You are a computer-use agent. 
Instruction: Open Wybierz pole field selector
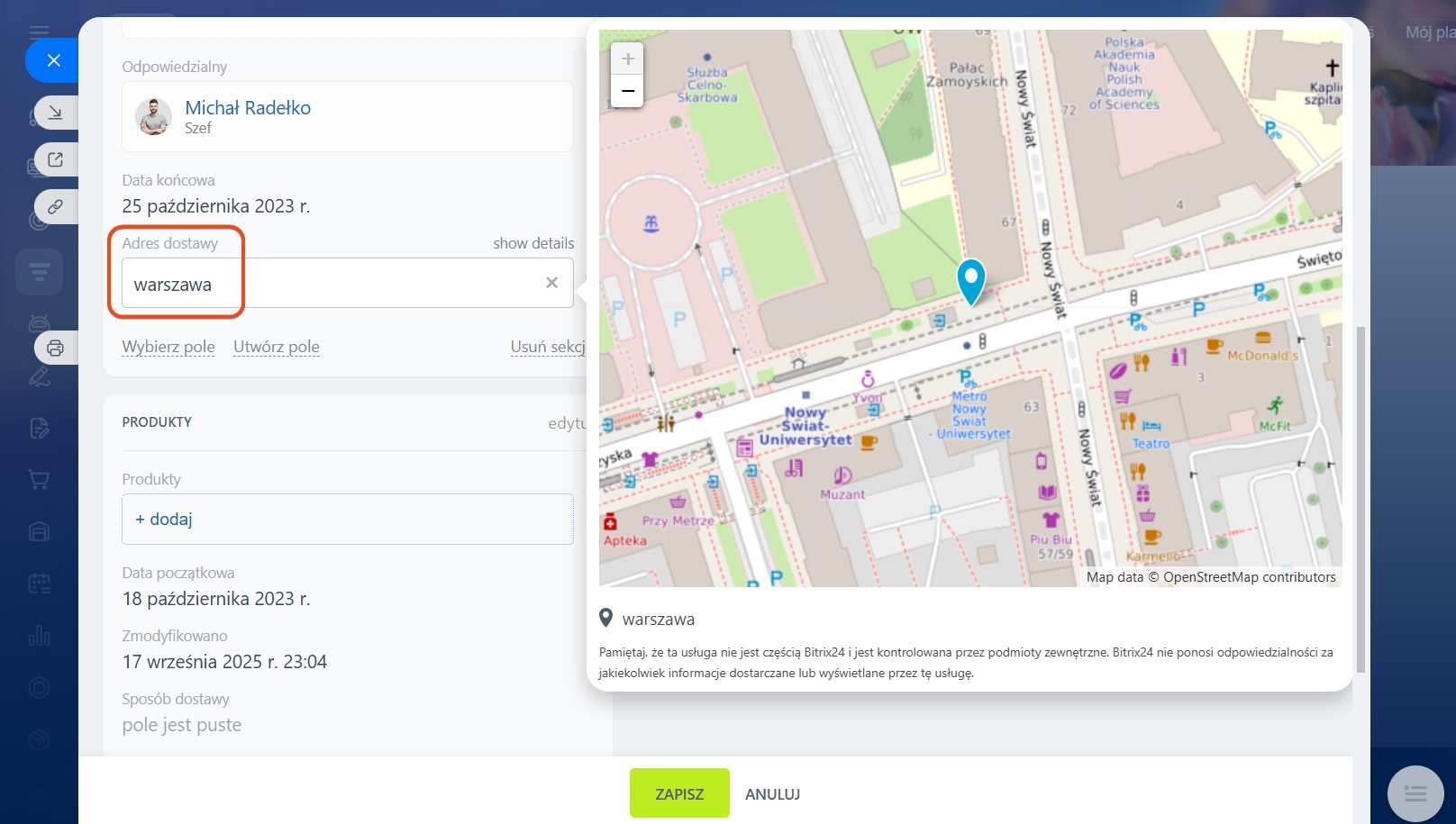pyautogui.click(x=168, y=347)
